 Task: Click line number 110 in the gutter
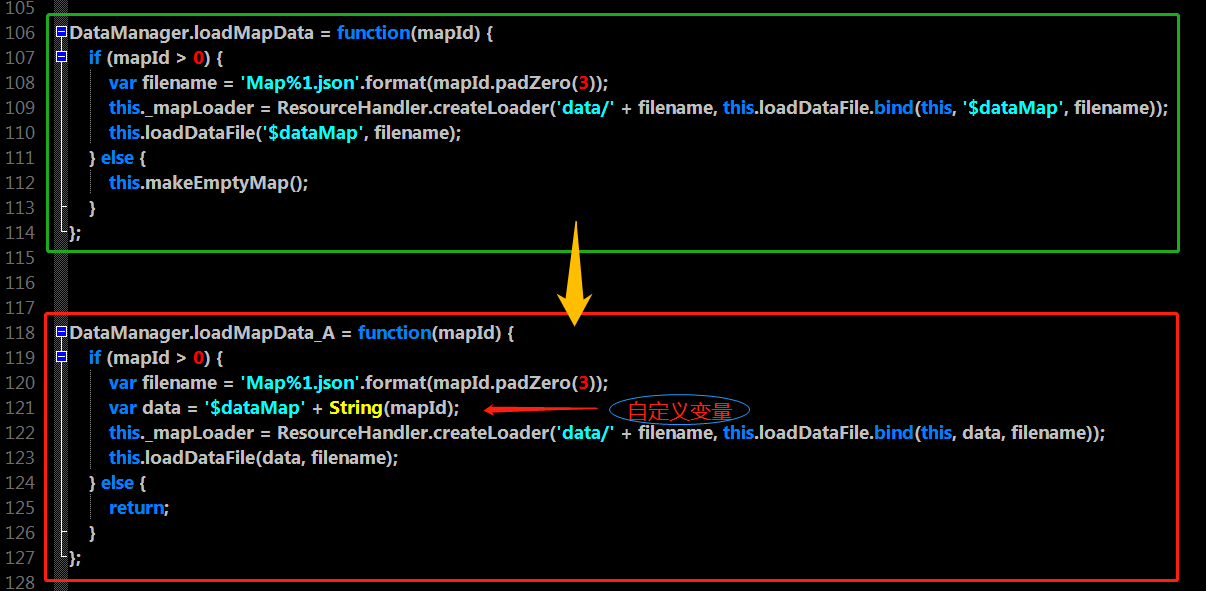tap(20, 133)
